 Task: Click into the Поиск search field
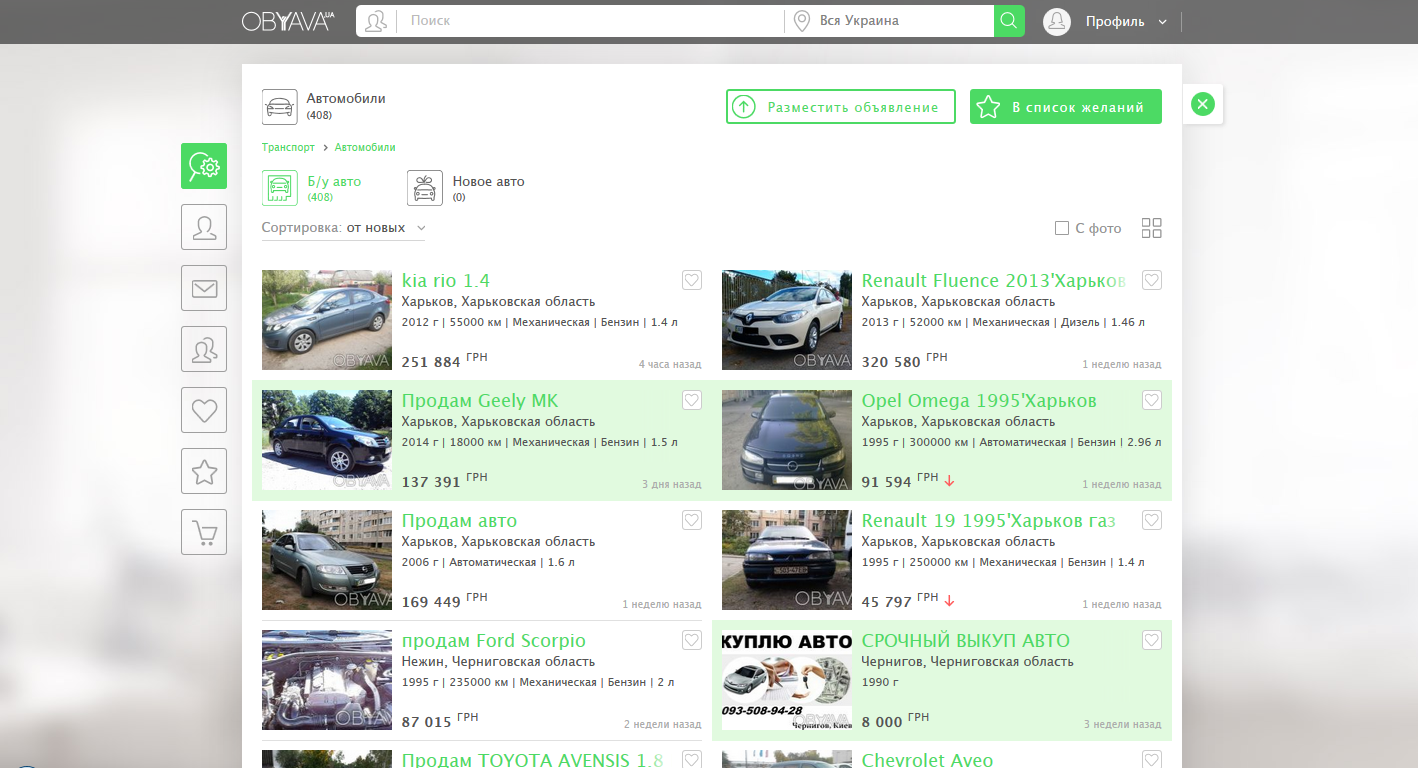[x=590, y=21]
